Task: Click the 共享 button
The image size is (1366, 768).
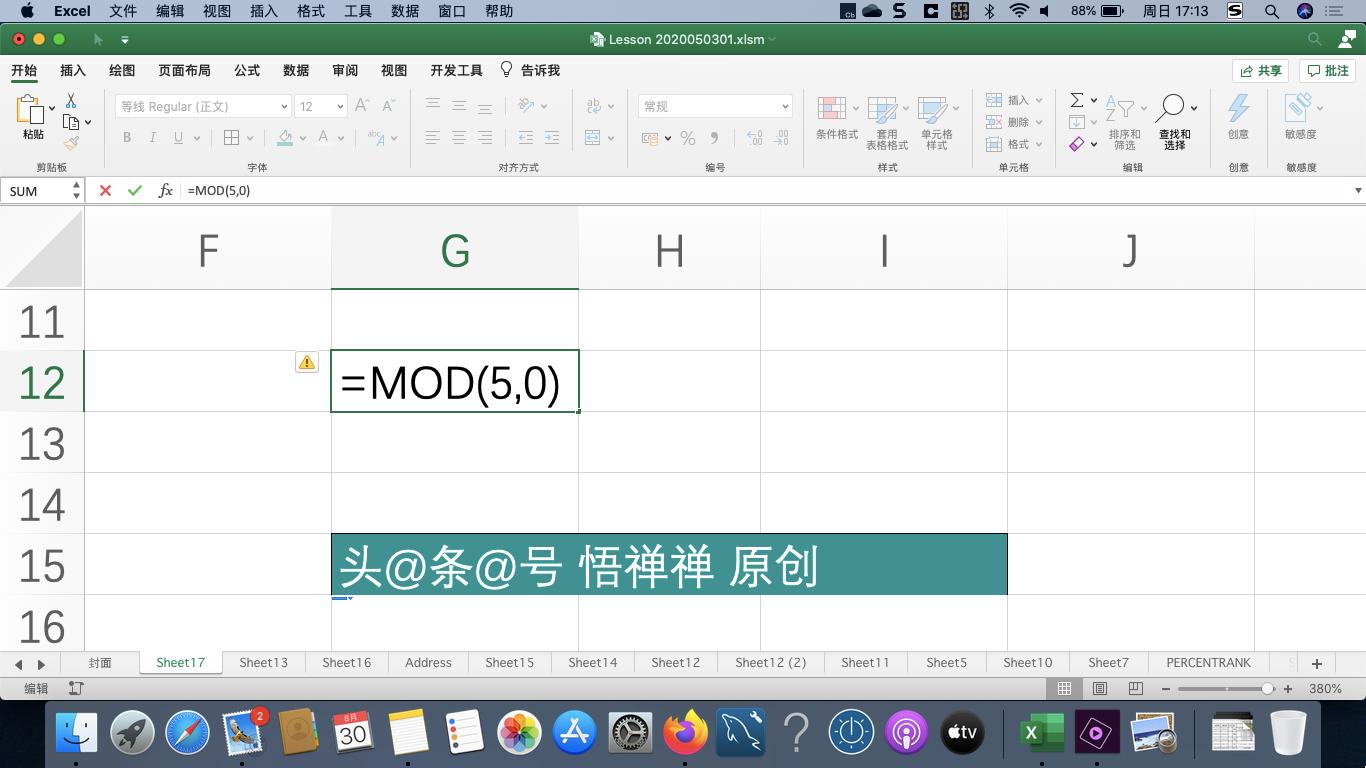Action: 1259,70
